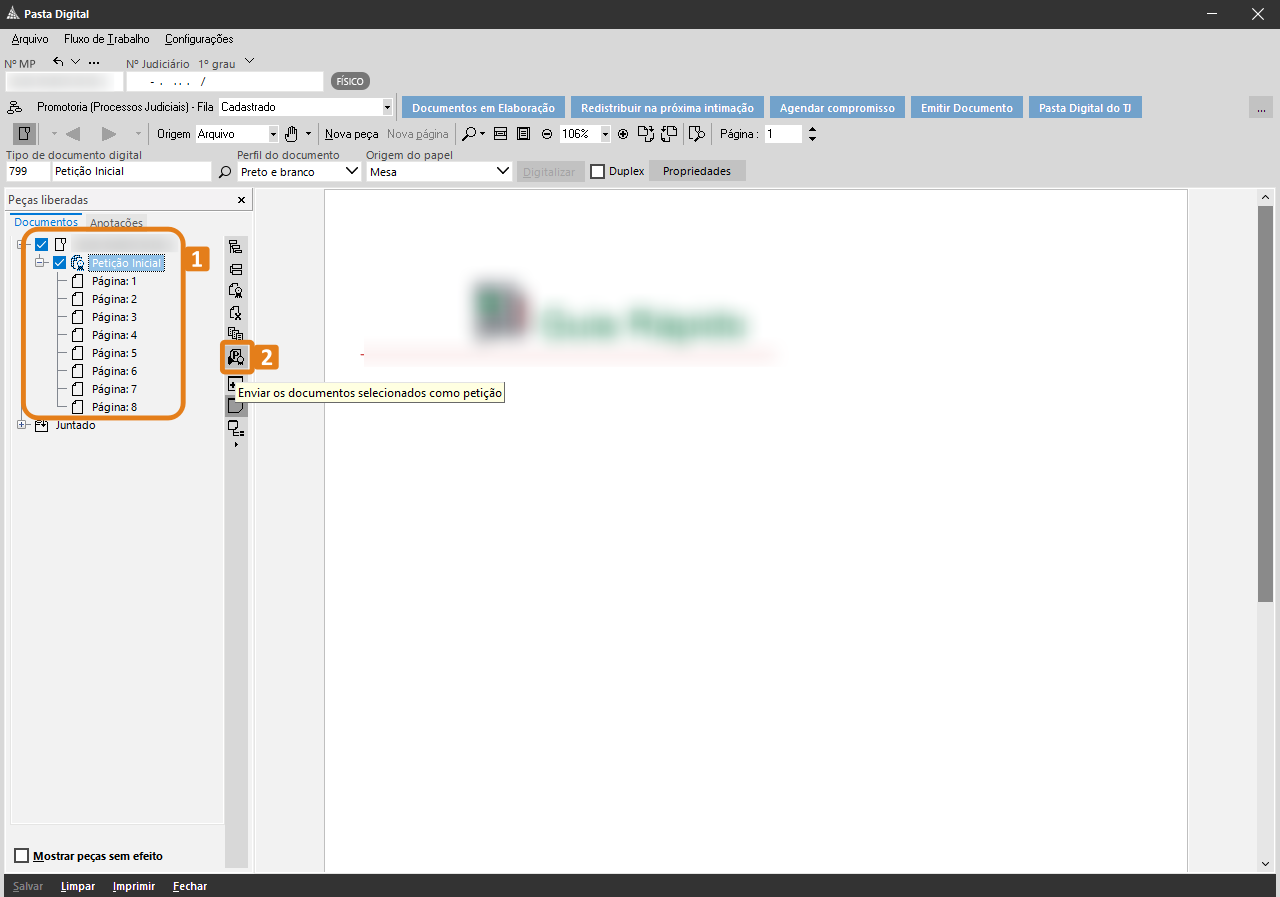Screen dimensions: 1280x897
Task: Click the magnifier search icon next to Petição Inicial field
Action: 225,172
